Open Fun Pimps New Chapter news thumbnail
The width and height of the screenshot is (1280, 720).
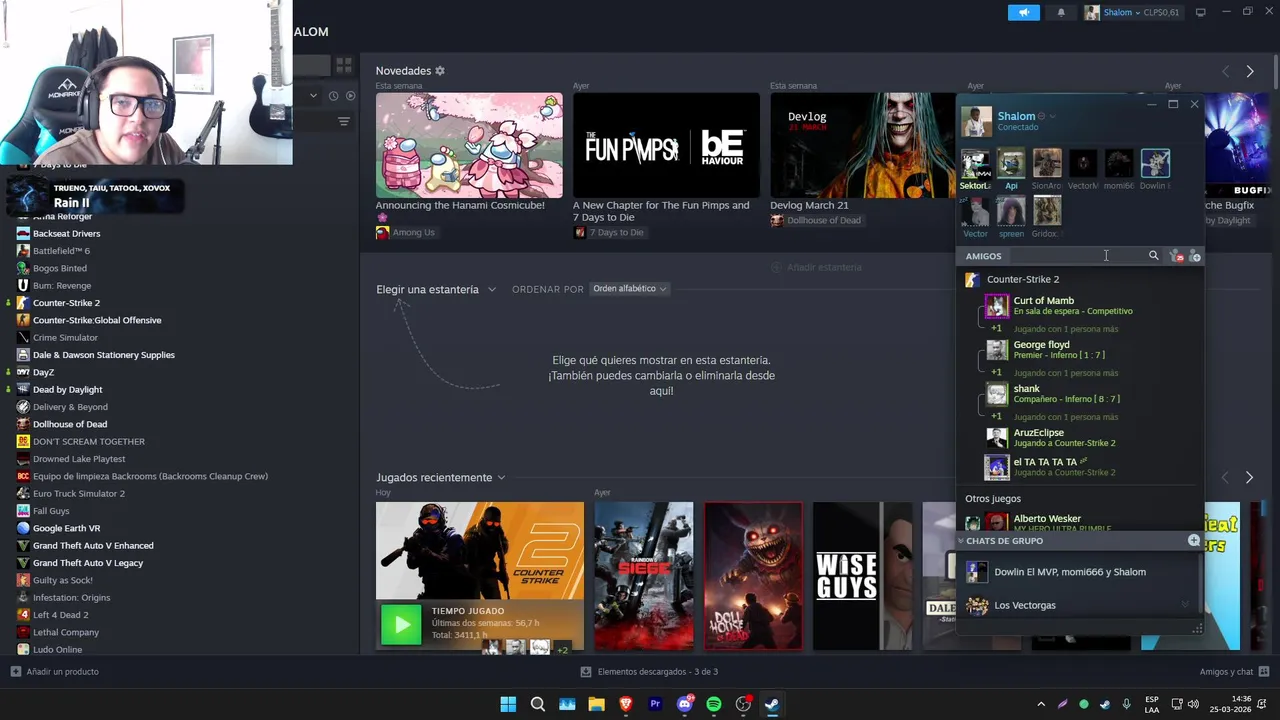tap(666, 145)
